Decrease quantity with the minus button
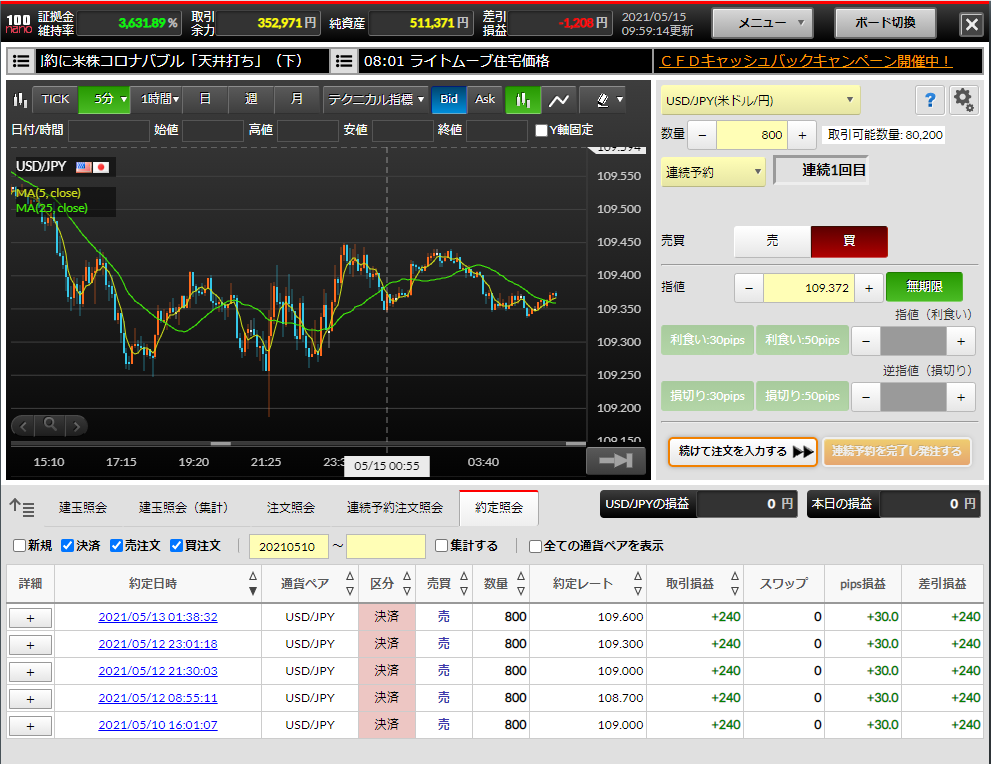The image size is (991, 764). [702, 135]
